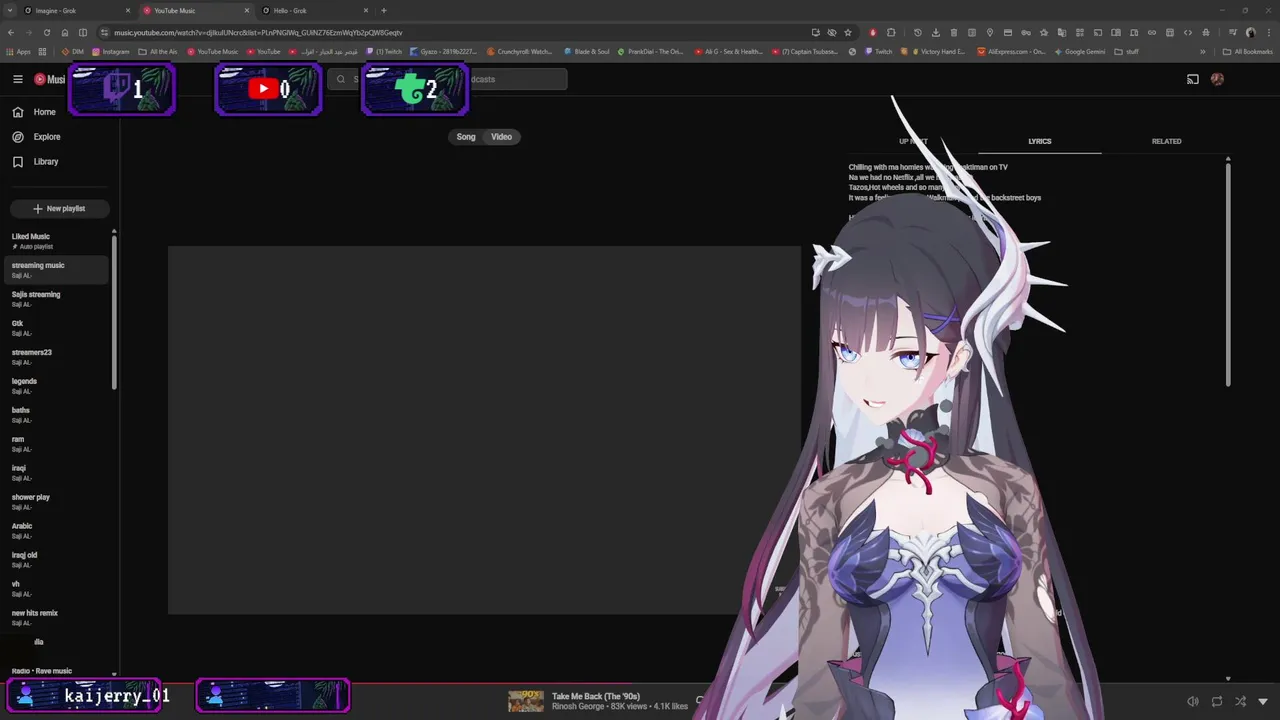This screenshot has width=1280, height=720.
Task: Open the shower play playlist
Action: coord(58,502)
